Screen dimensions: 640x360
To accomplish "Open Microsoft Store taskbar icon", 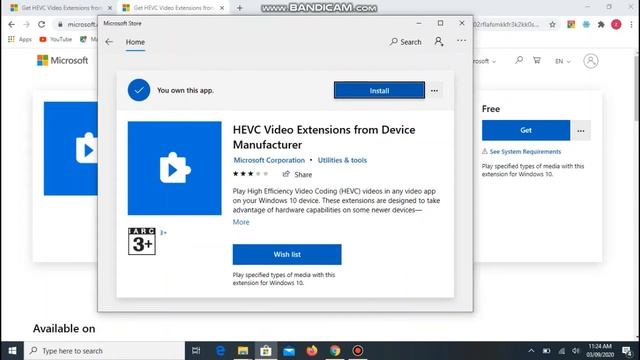I will tap(266, 351).
